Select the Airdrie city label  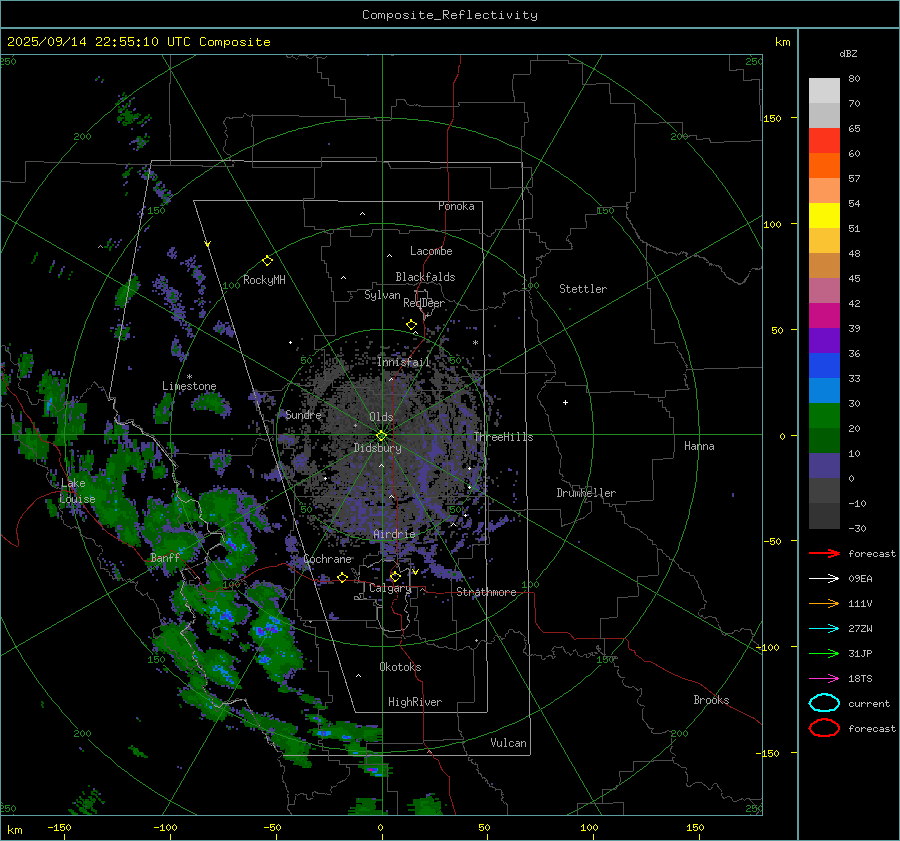(394, 534)
